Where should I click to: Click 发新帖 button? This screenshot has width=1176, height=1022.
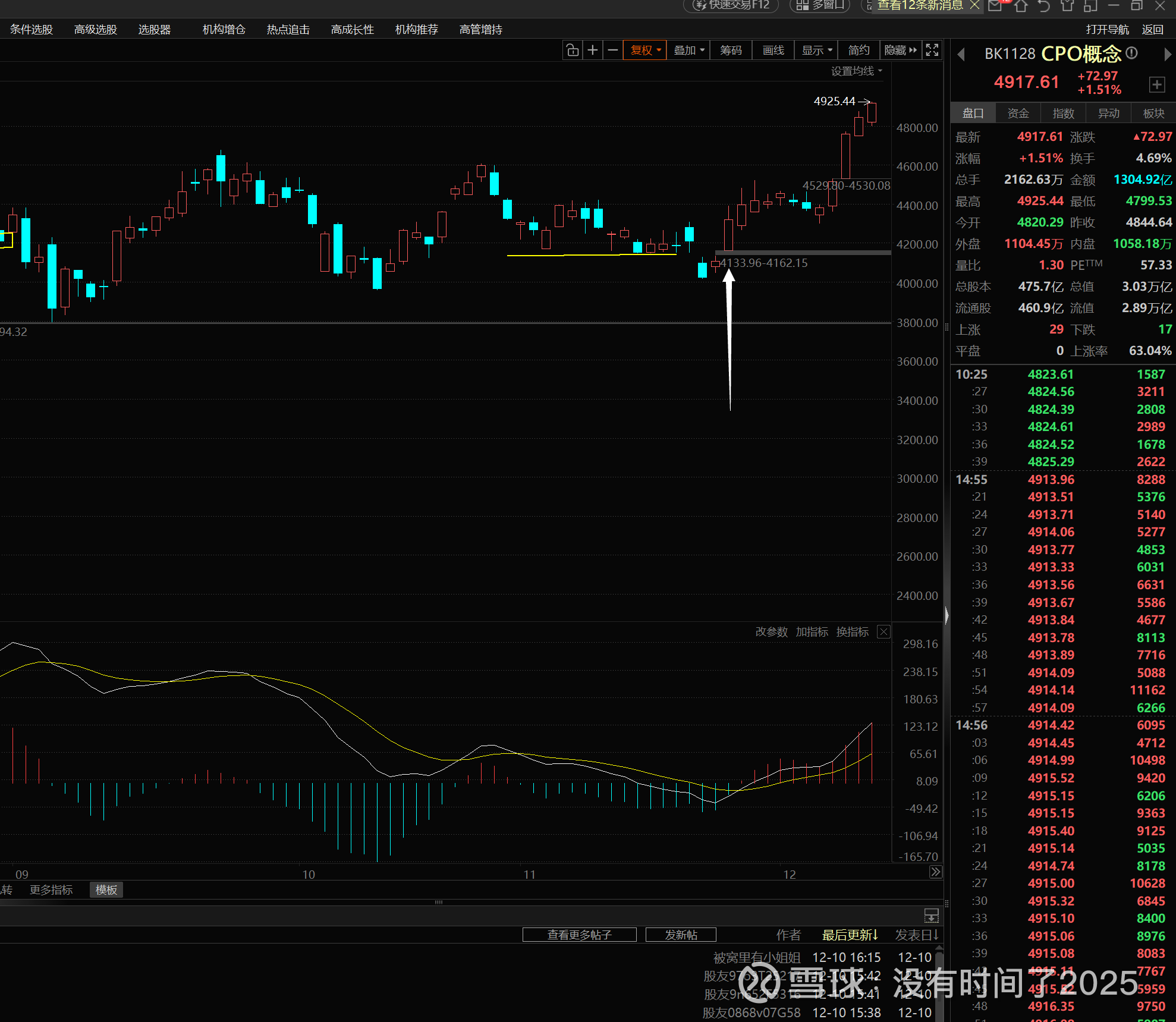tap(680, 935)
